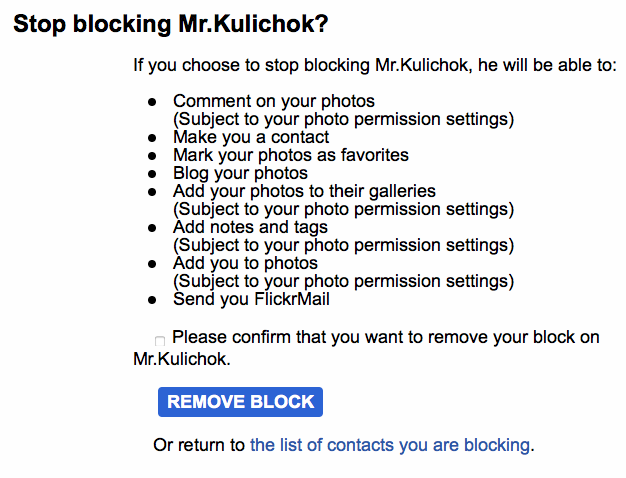The width and height of the screenshot is (626, 478).
Task: Click 'Mark your photos as favorites' item
Action: [291, 155]
